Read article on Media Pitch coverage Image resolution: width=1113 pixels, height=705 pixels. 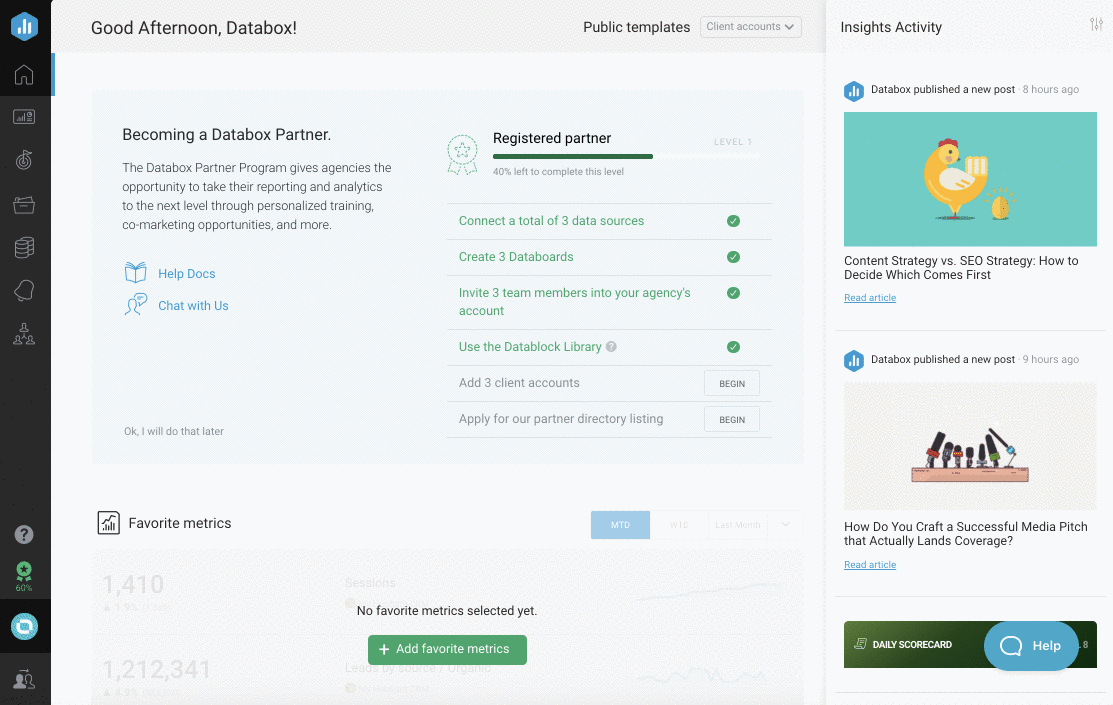click(870, 564)
